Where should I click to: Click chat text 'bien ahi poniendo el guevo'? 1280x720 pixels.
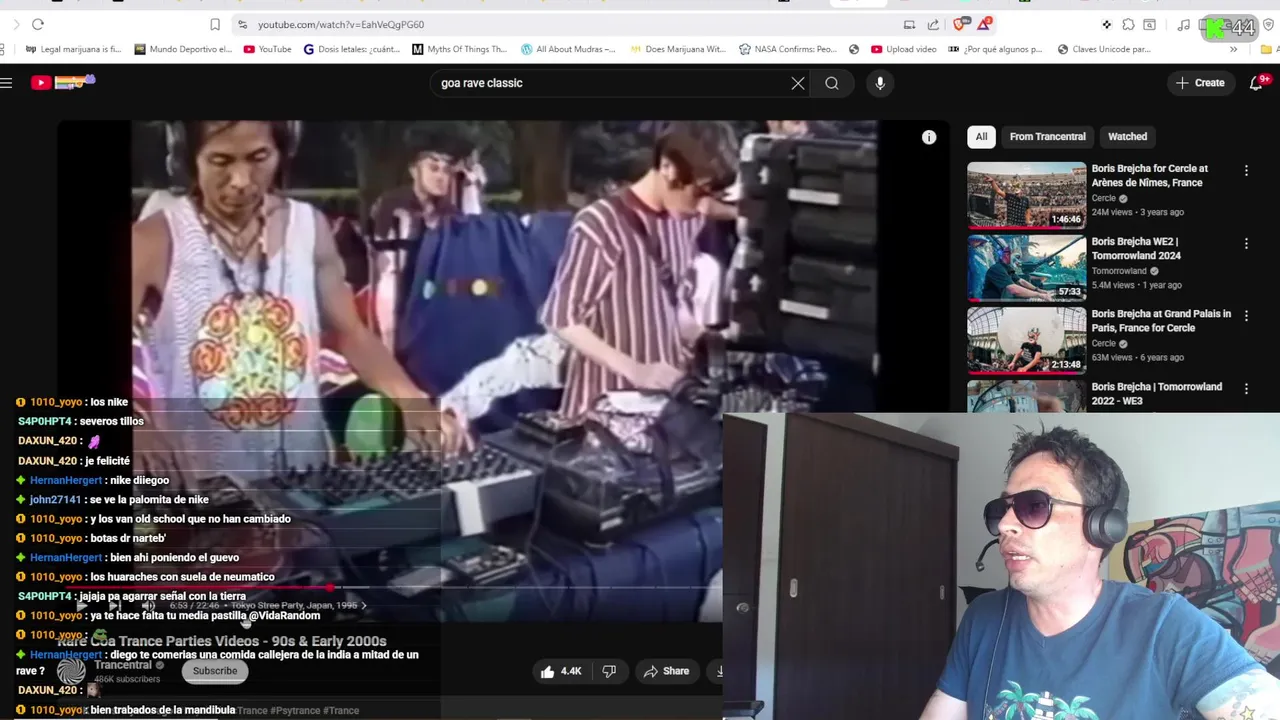coord(175,557)
